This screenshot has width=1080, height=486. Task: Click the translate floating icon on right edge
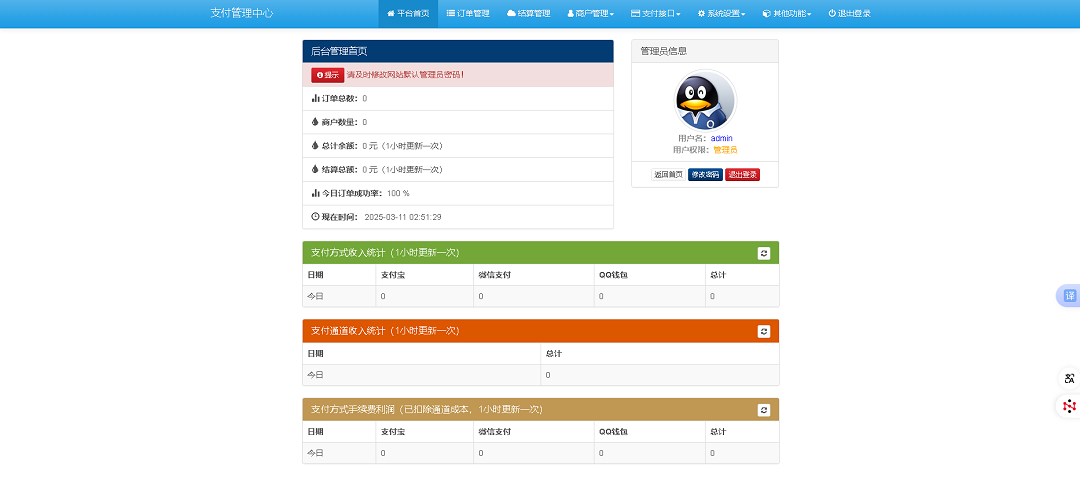pyautogui.click(x=1069, y=296)
